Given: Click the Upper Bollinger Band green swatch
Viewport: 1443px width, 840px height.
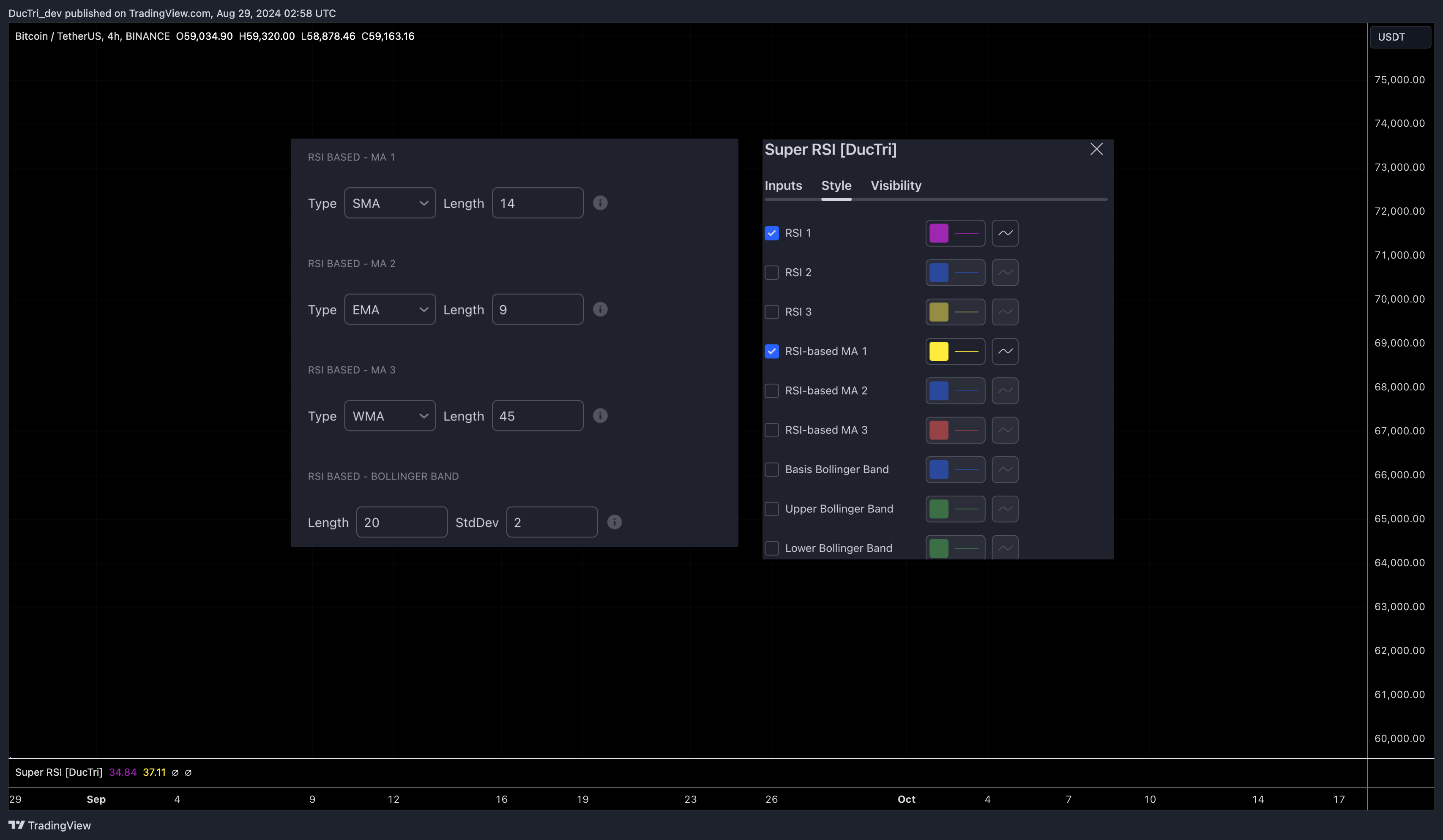Looking at the screenshot, I should (938, 509).
